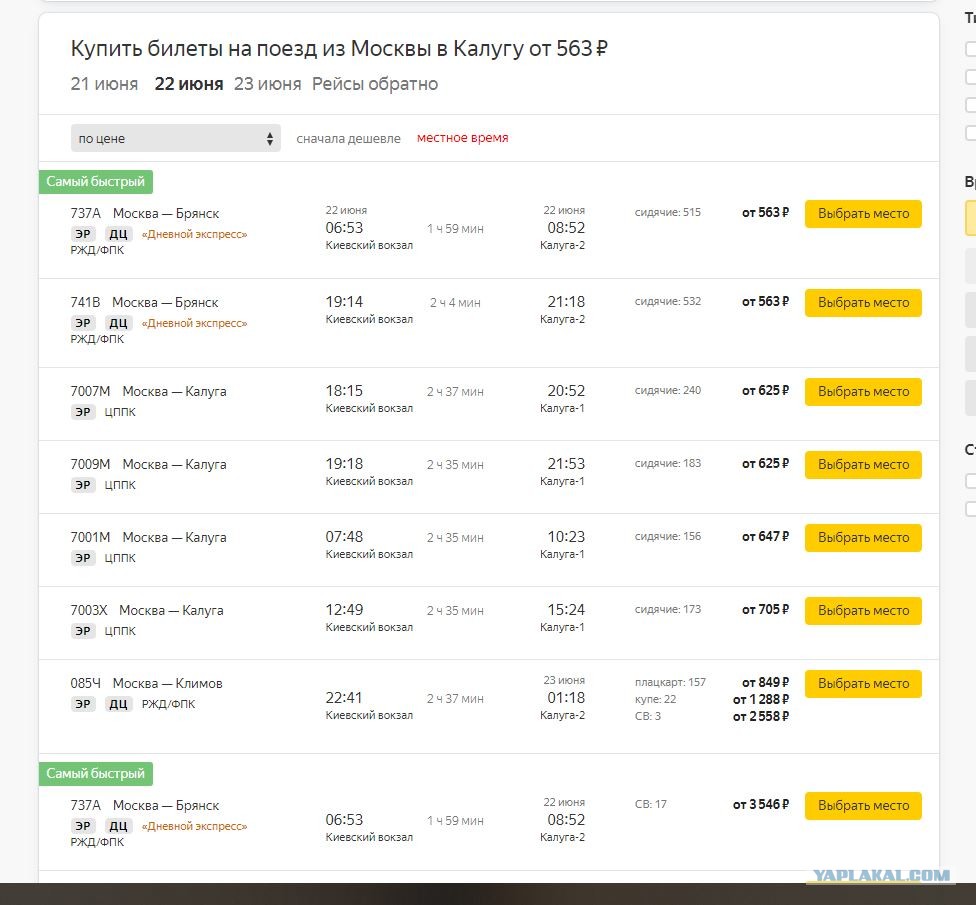Viewport: 976px width, 905px height.
Task: Click 'плацкарт: 157' seat info
Action: [670, 682]
